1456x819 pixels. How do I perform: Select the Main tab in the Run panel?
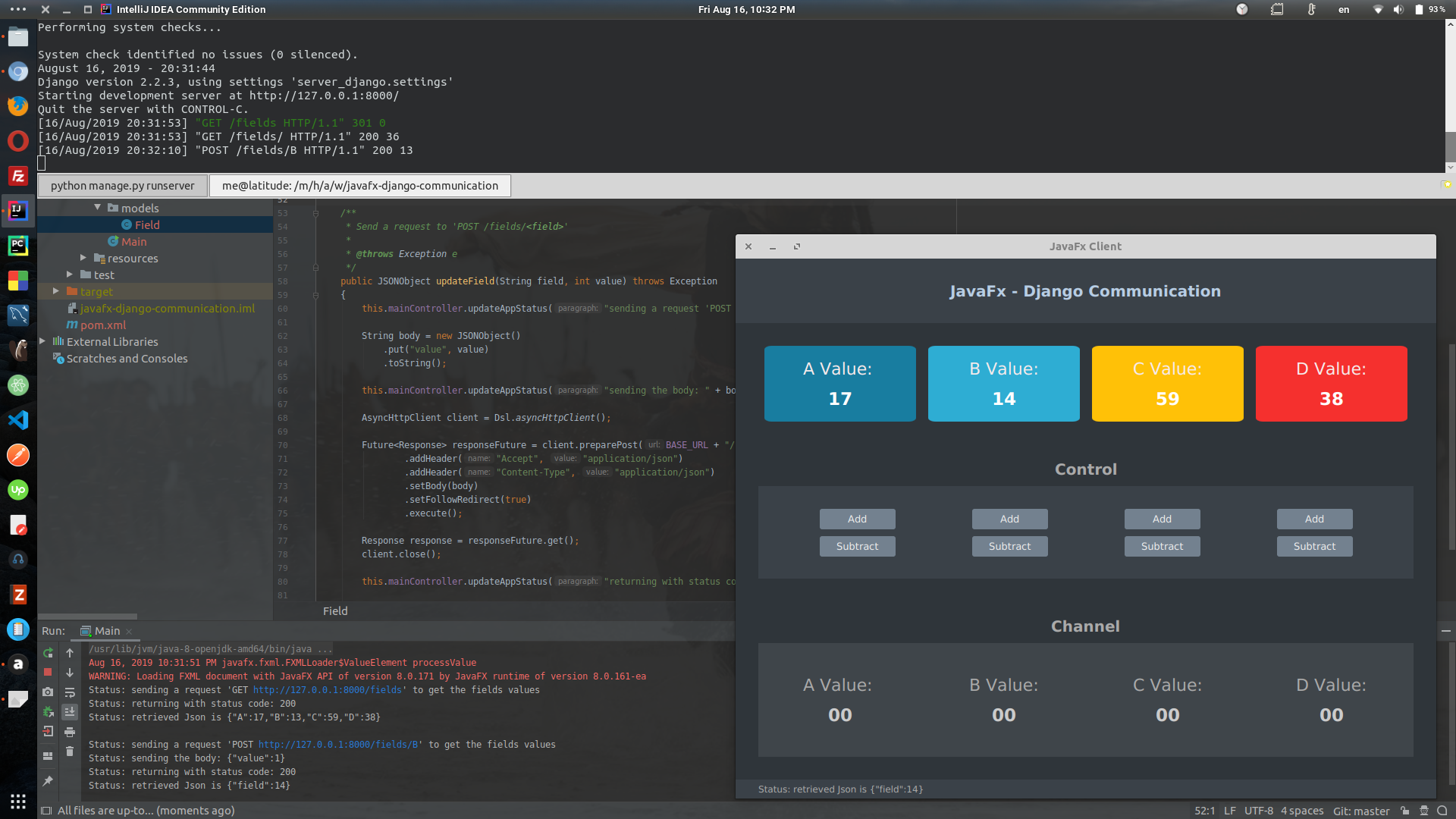pyautogui.click(x=106, y=631)
